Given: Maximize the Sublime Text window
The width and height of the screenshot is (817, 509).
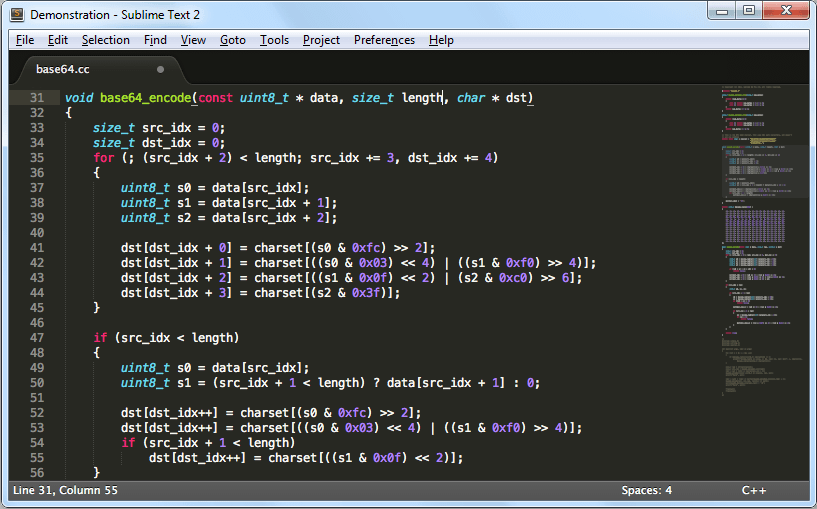Looking at the screenshot, I should click(748, 11).
